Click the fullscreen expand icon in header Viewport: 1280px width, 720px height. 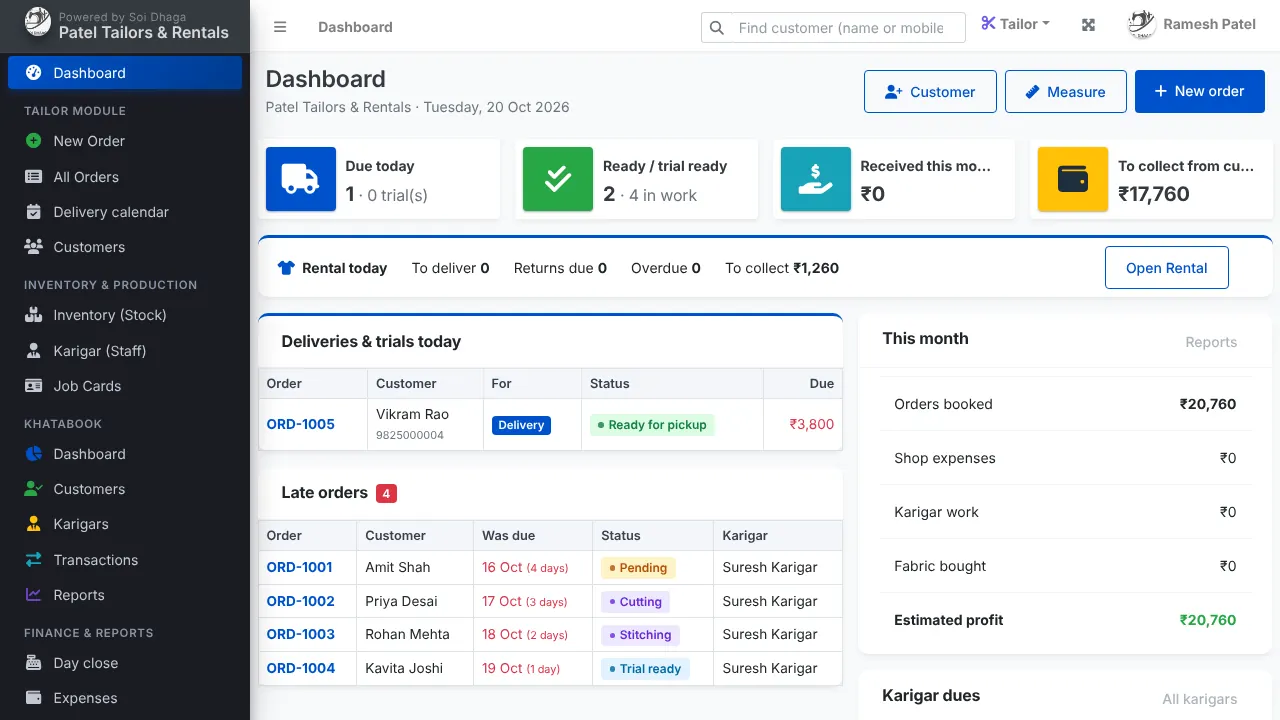[1089, 25]
